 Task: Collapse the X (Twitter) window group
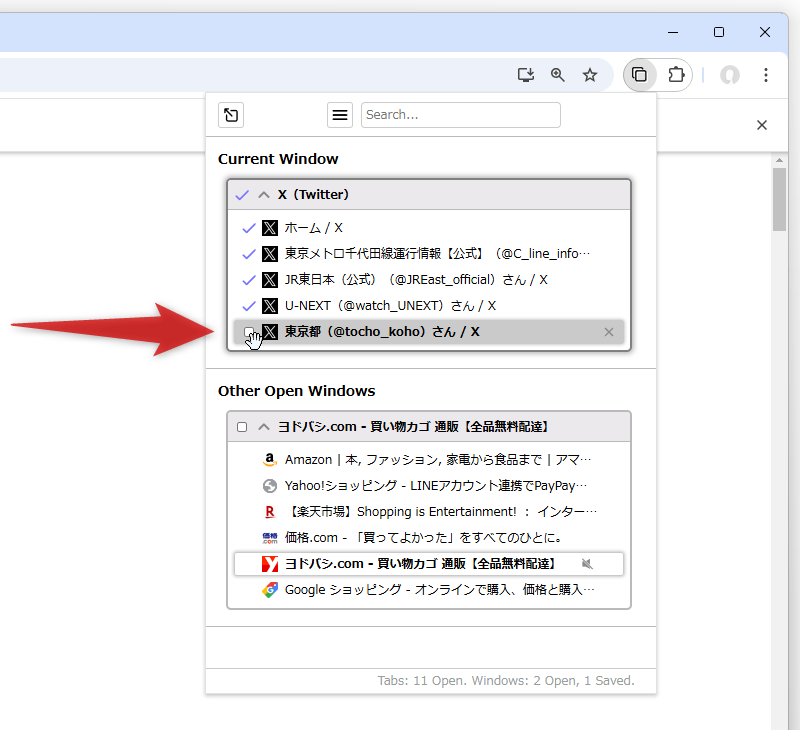pyautogui.click(x=263, y=194)
